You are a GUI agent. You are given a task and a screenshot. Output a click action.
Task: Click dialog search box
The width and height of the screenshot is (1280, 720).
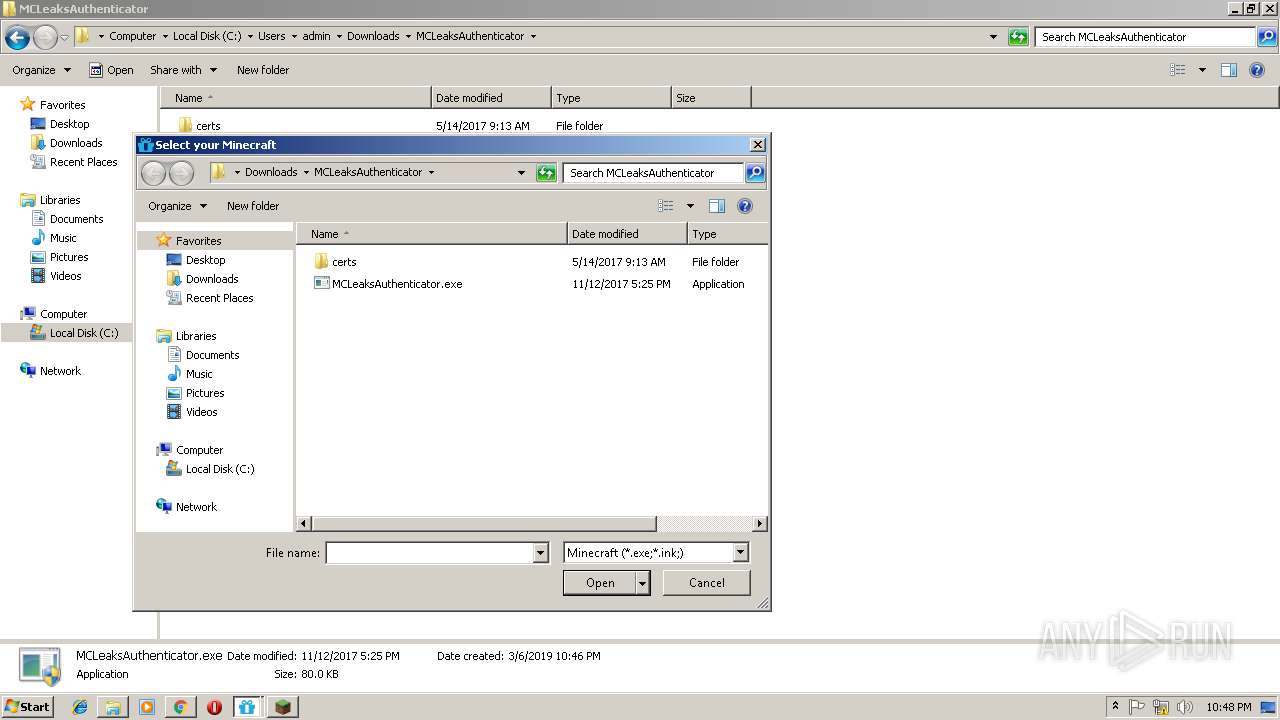pos(654,173)
